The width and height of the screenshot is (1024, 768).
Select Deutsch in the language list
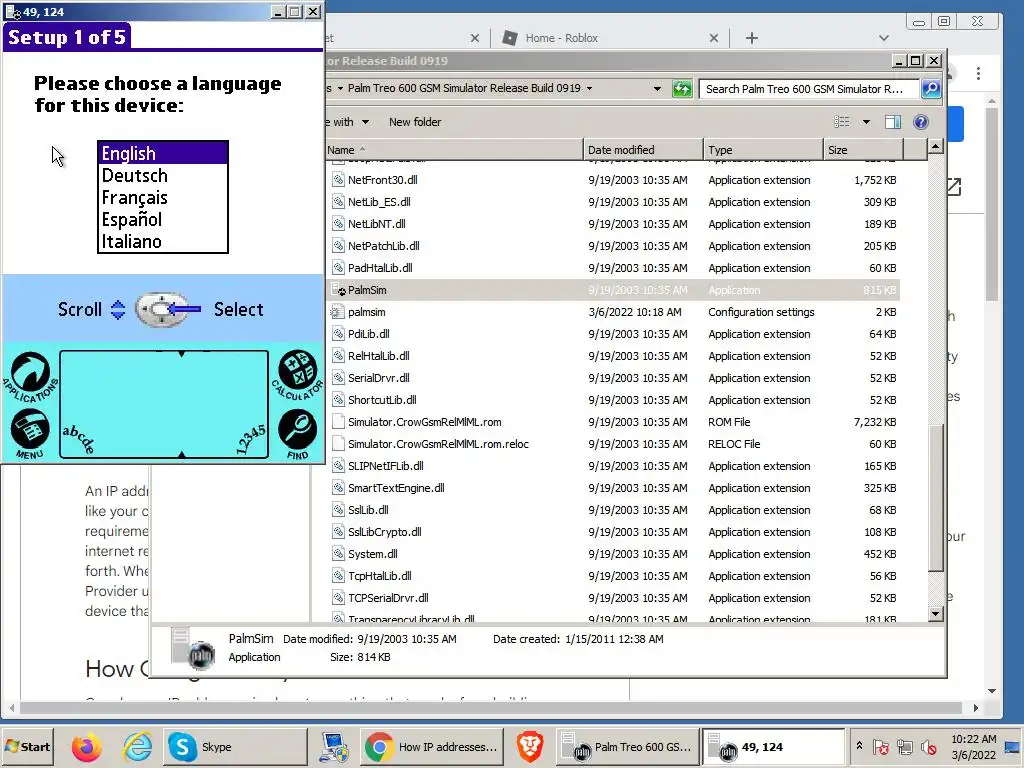[163, 176]
